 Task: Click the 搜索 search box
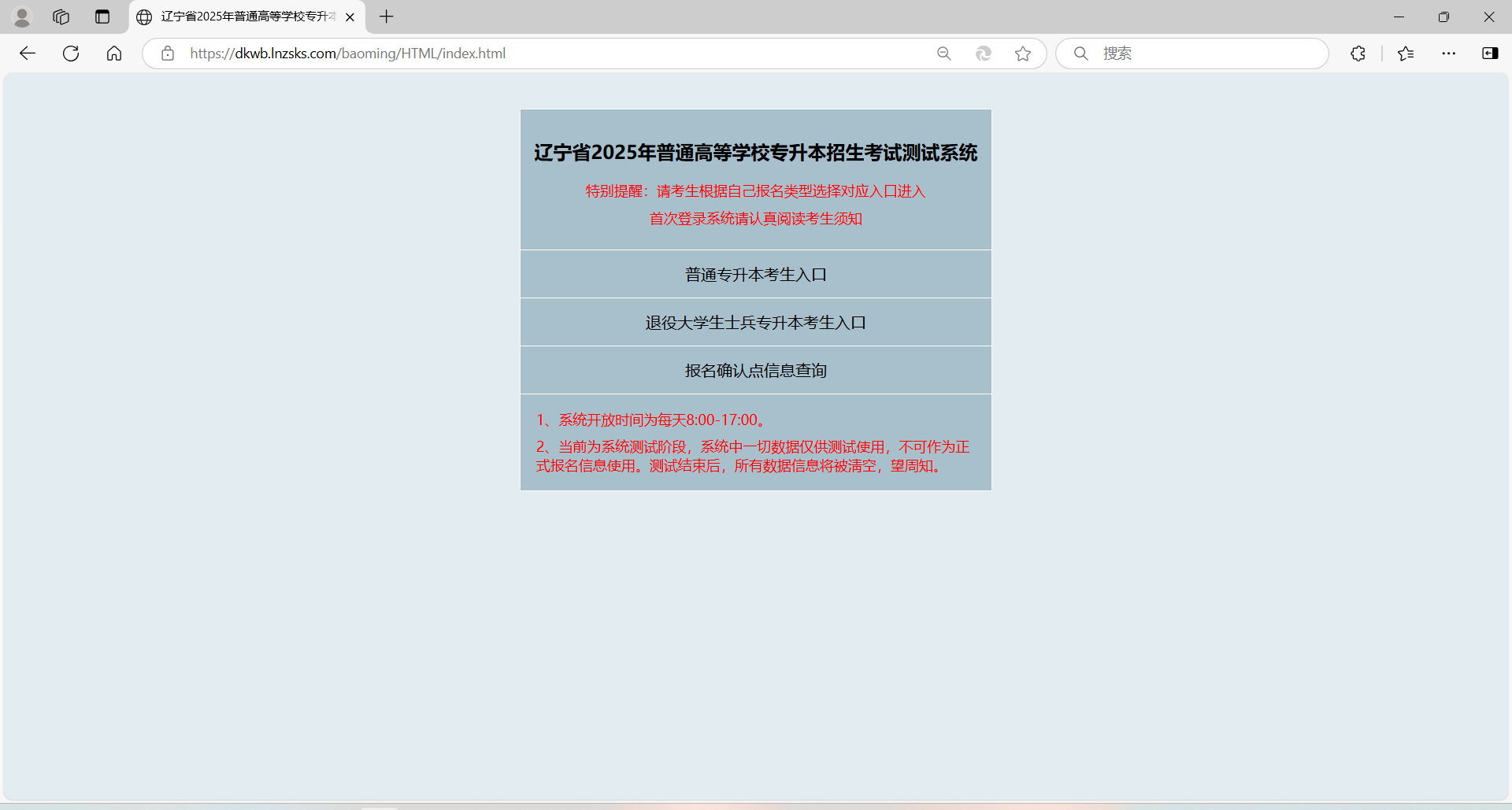(1191, 54)
